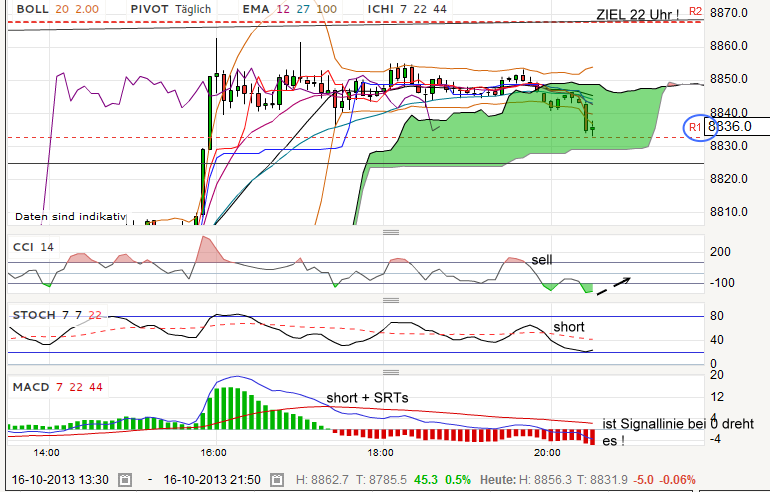Click the green change value 45.3
The image size is (770, 492).
[425, 480]
